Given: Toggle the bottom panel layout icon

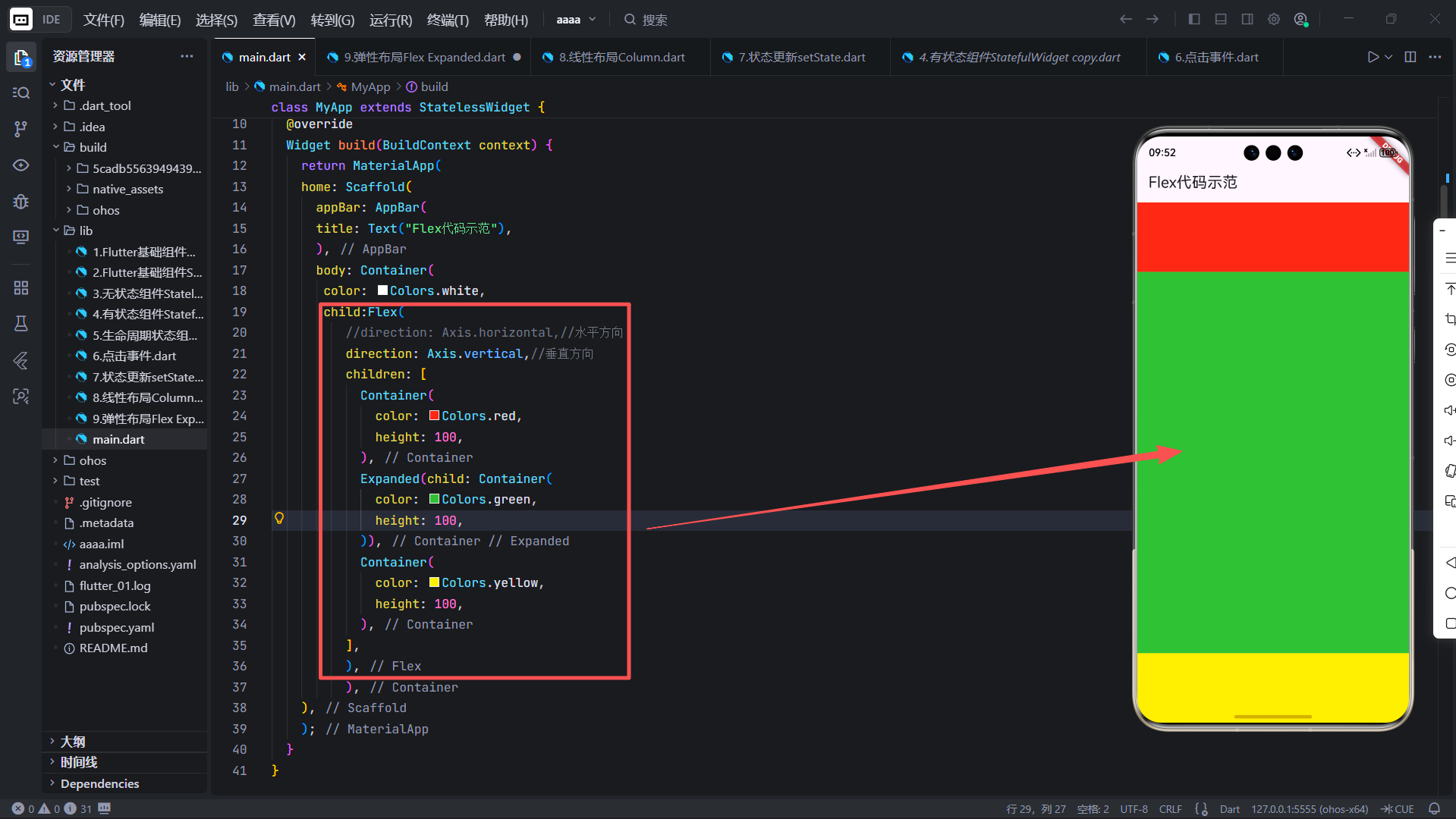Looking at the screenshot, I should point(1221,19).
